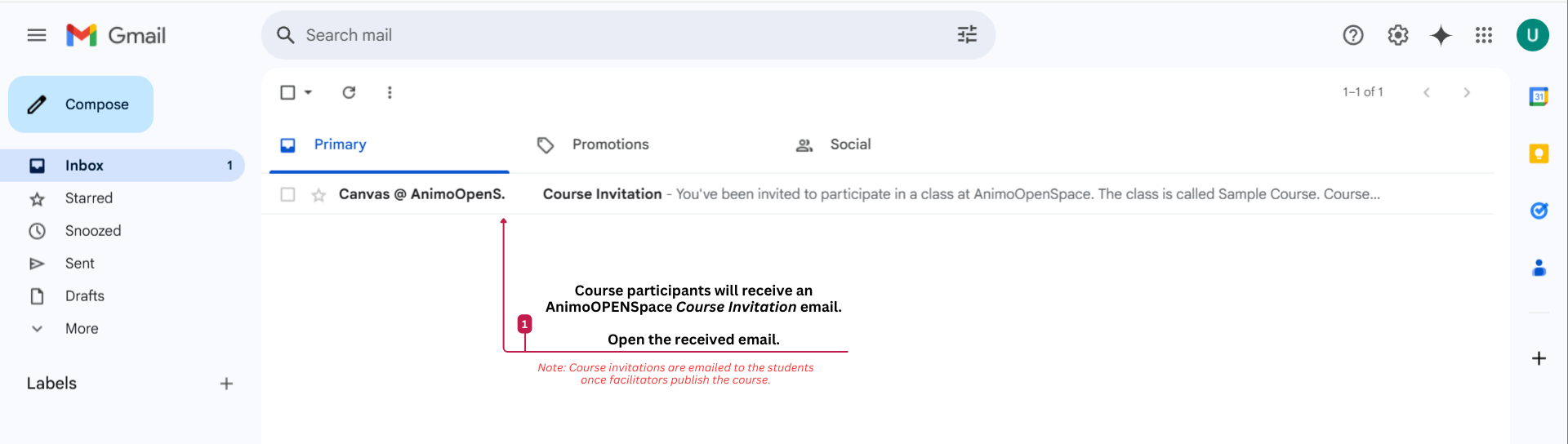Select the Canvas email checkbox

(287, 194)
